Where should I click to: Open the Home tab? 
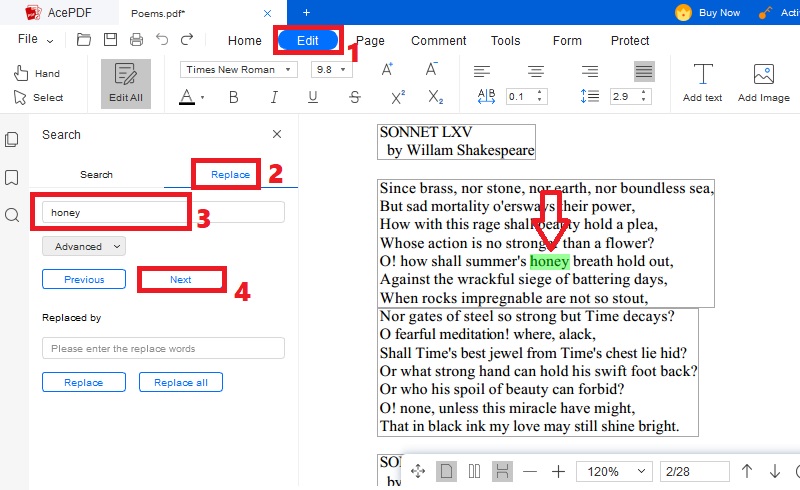[x=244, y=40]
